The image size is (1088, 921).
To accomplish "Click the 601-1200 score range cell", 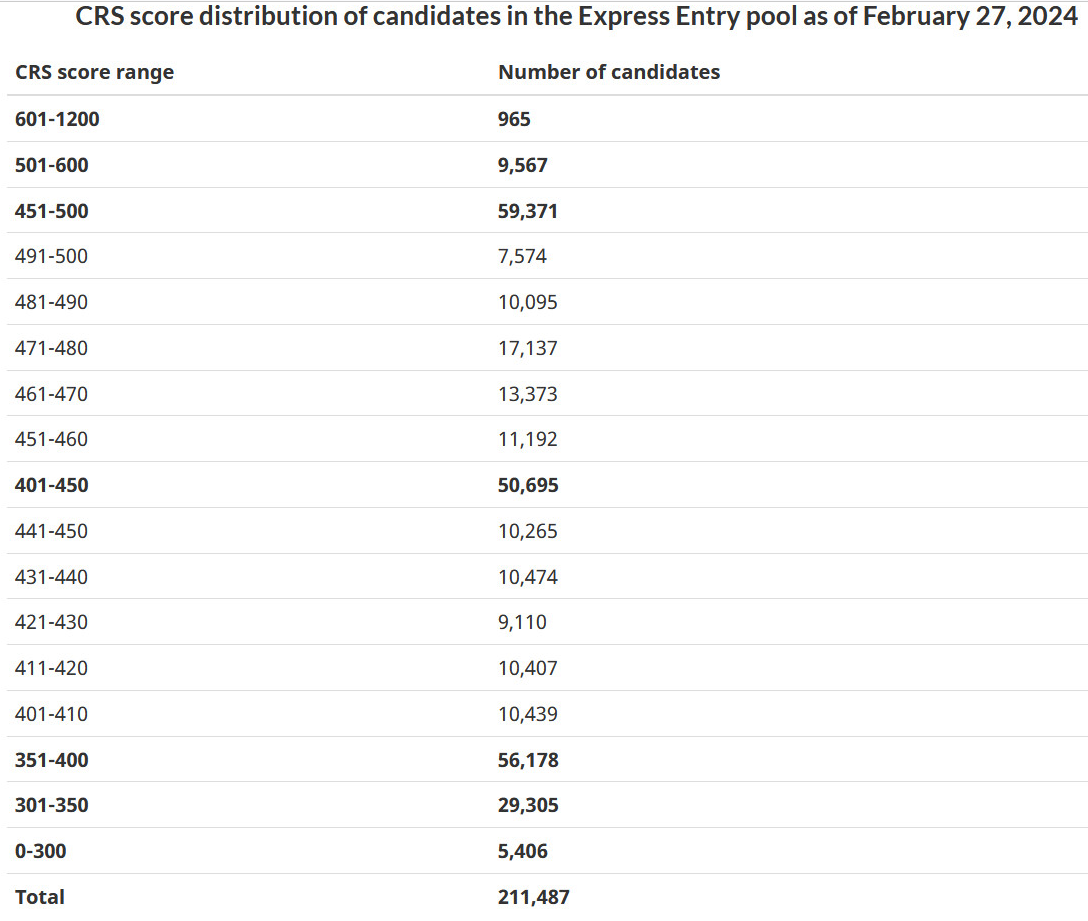I will point(57,119).
